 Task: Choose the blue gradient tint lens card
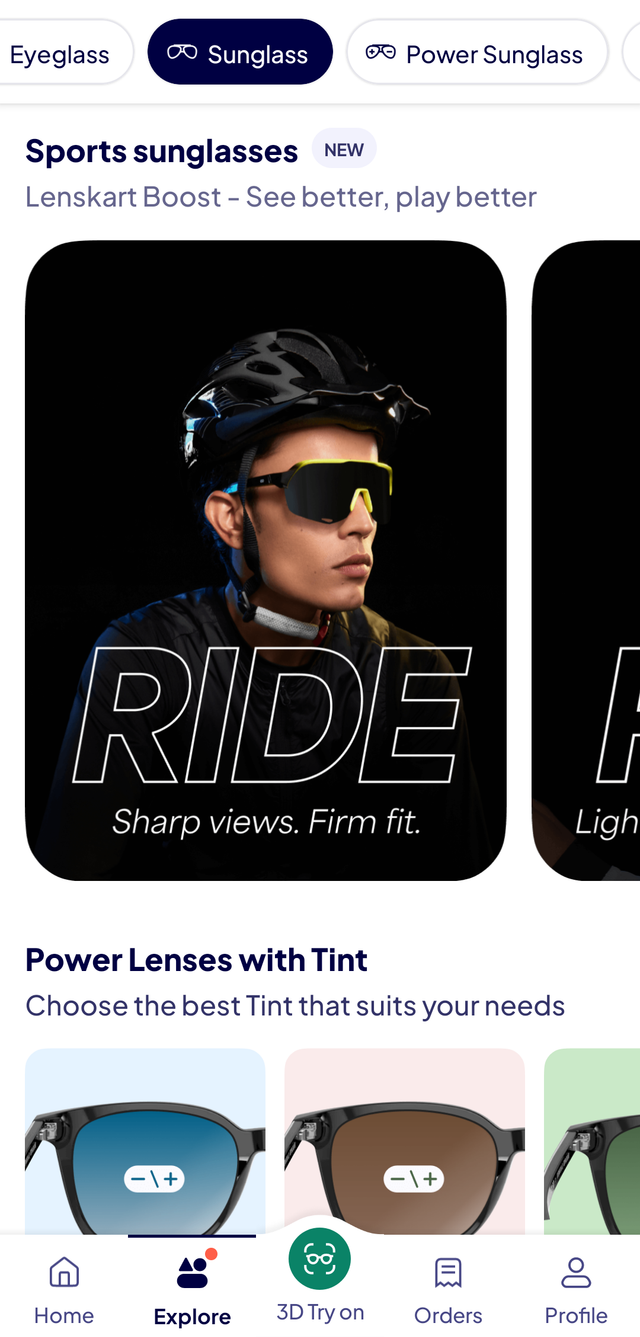click(145, 1141)
